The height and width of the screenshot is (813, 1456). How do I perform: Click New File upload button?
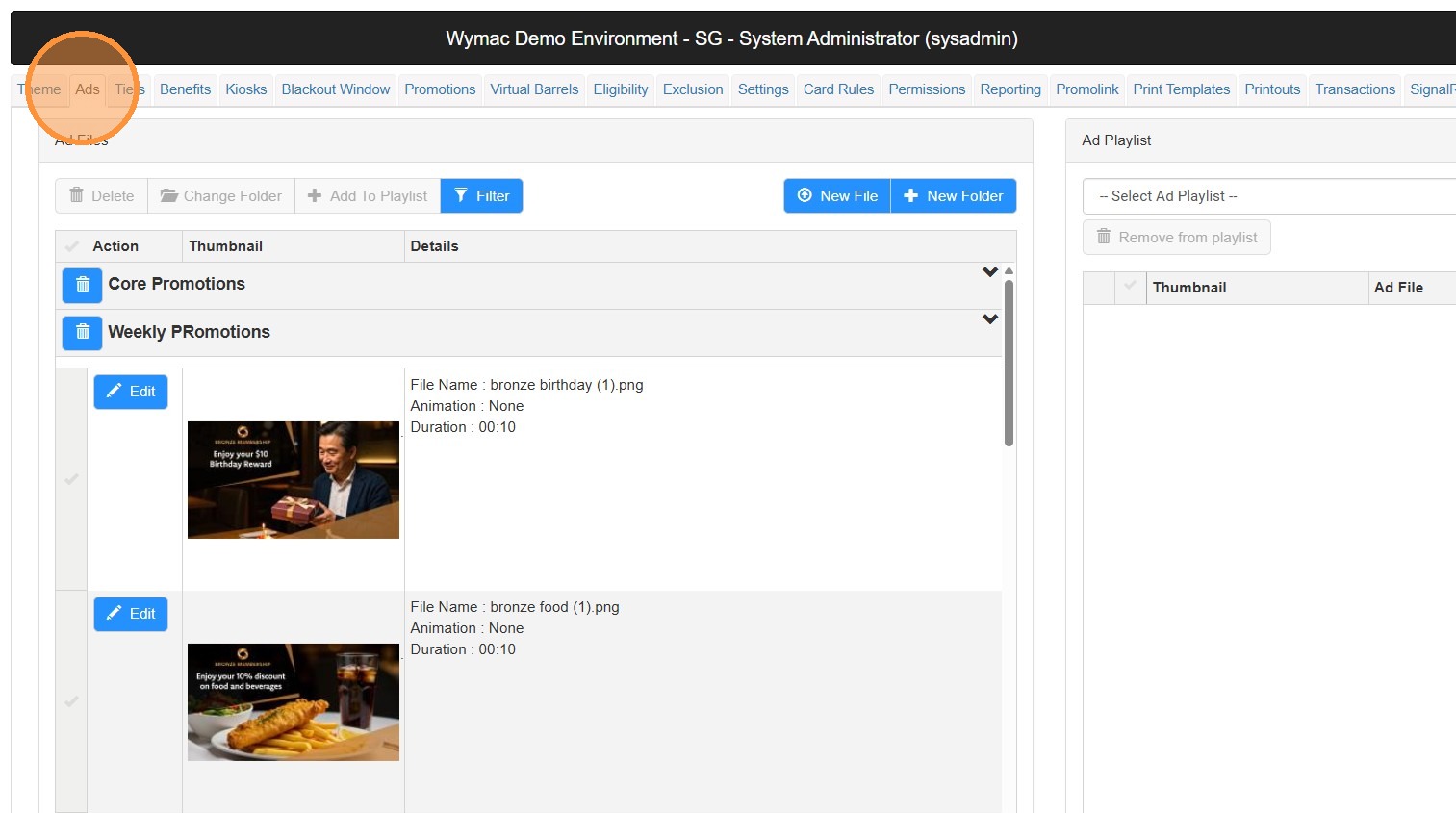(837, 196)
